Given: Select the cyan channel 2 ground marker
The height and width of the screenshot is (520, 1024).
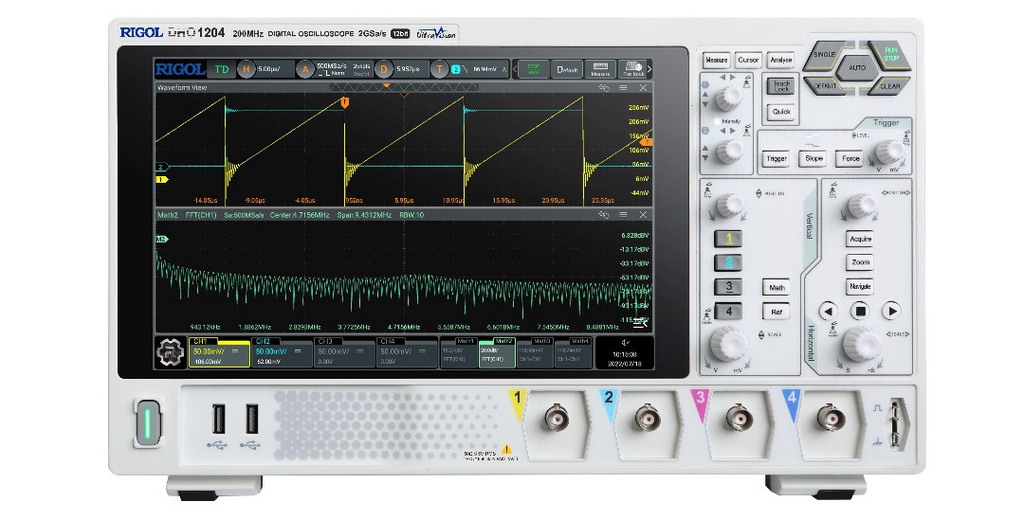Looking at the screenshot, I should (x=162, y=168).
